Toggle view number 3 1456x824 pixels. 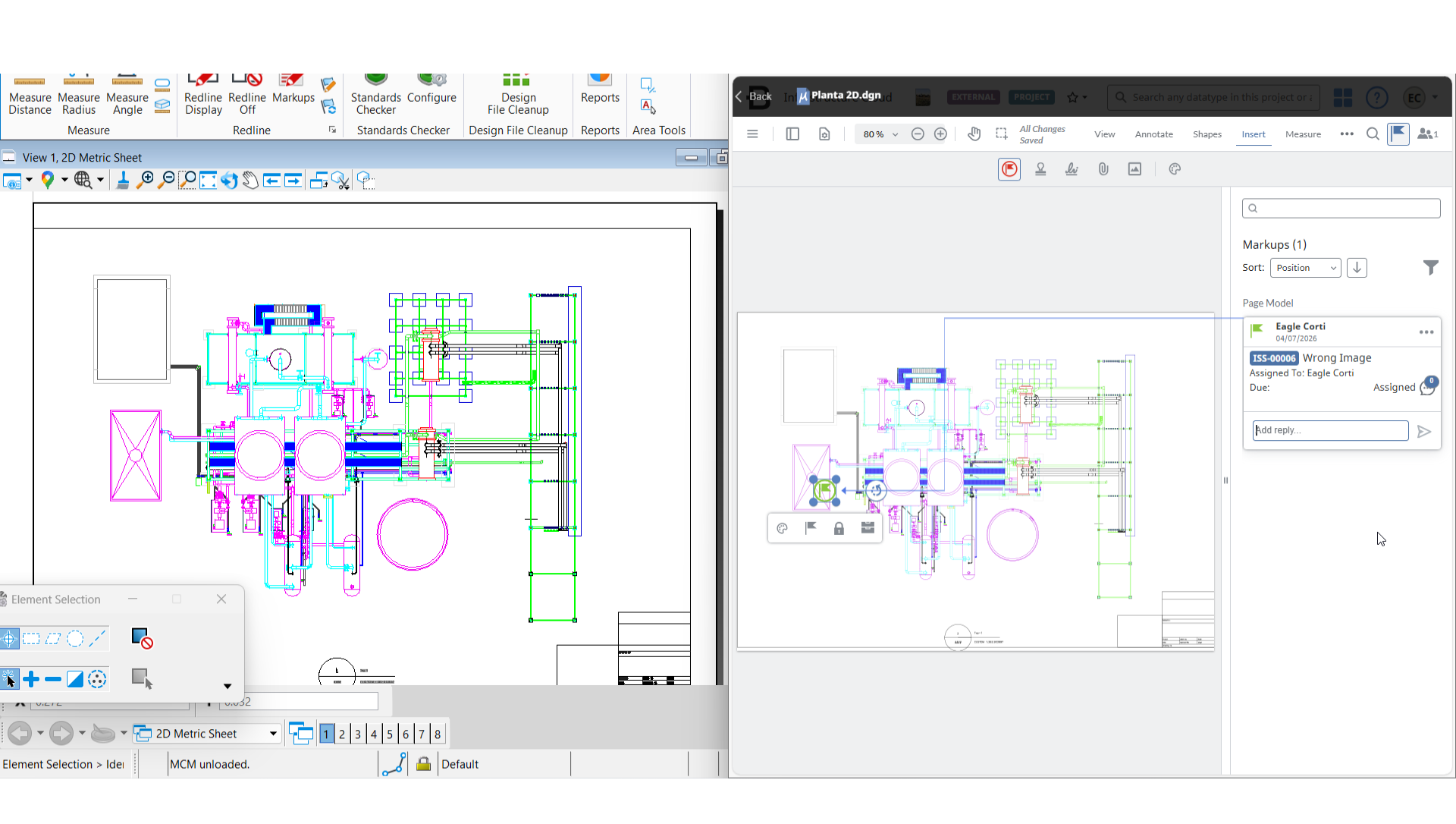[358, 734]
